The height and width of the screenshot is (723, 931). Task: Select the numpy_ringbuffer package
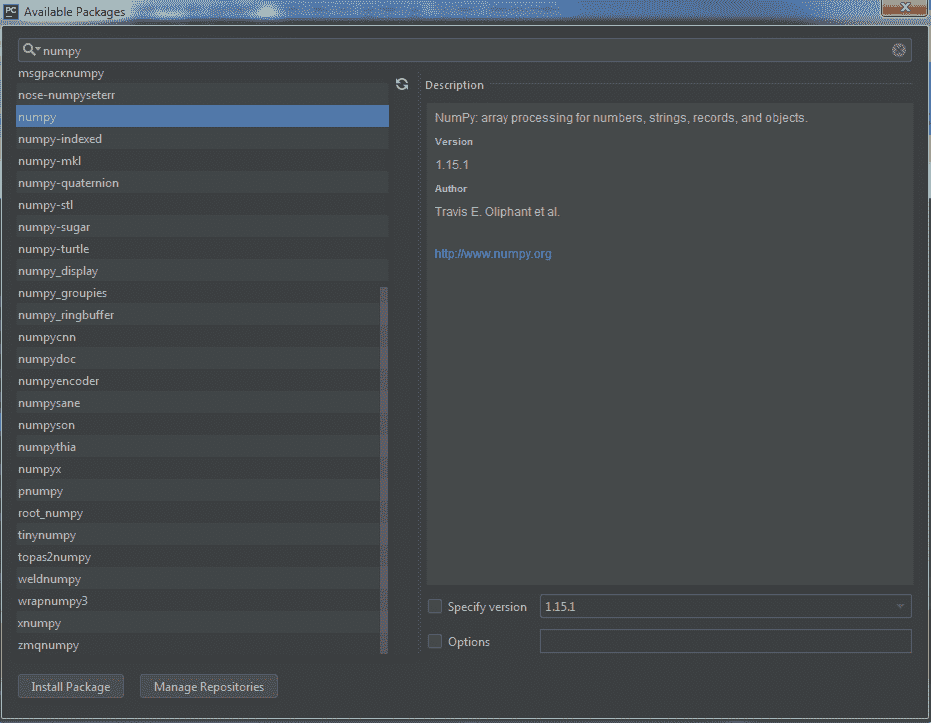click(x=66, y=315)
